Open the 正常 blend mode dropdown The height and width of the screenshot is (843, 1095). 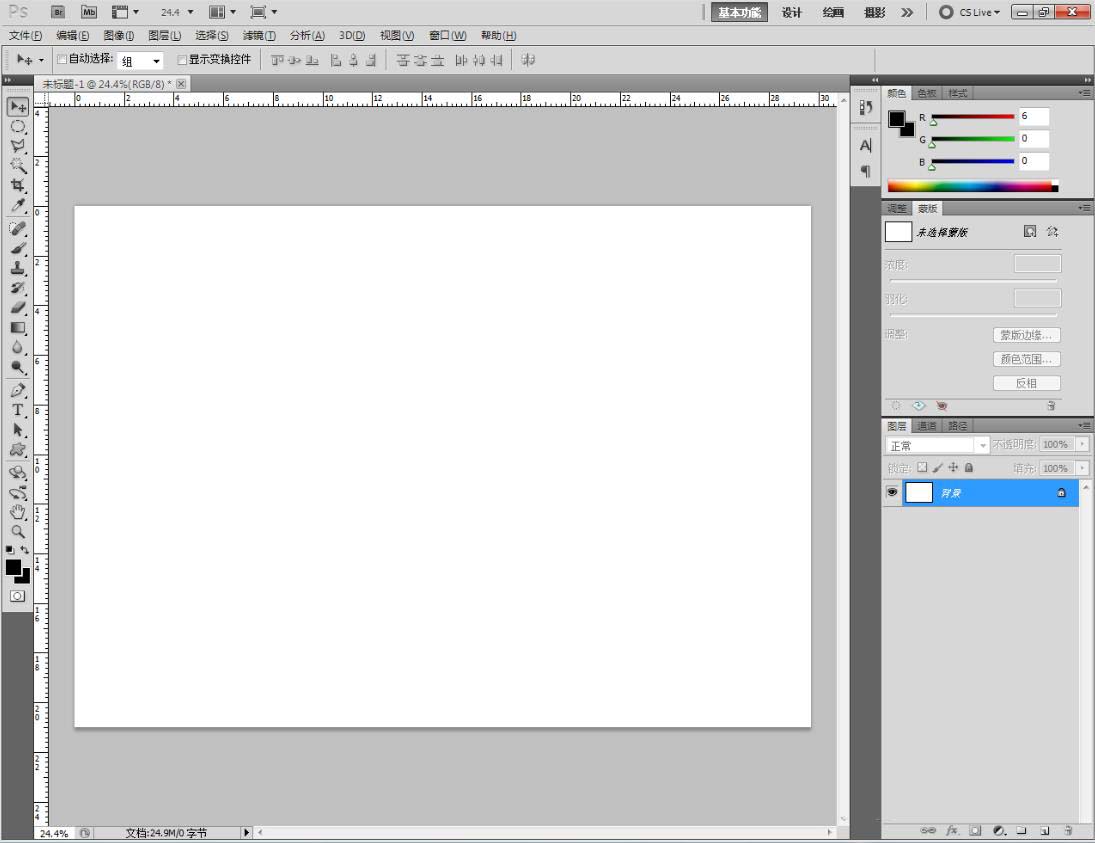point(936,445)
